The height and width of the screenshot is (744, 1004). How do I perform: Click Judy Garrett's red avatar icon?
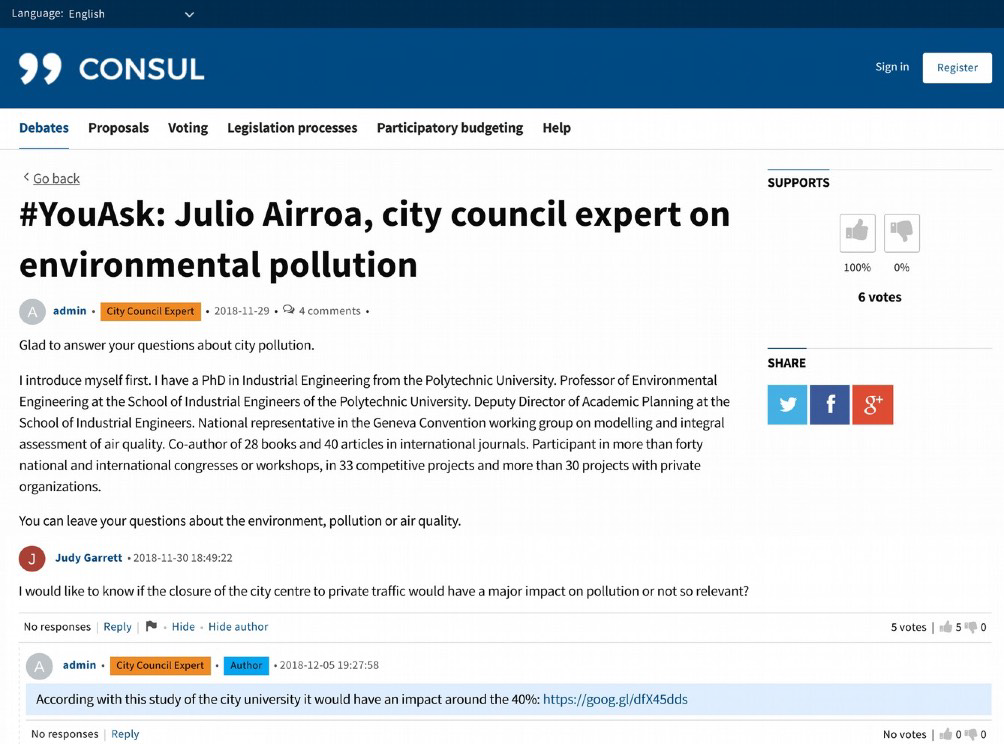click(32, 558)
